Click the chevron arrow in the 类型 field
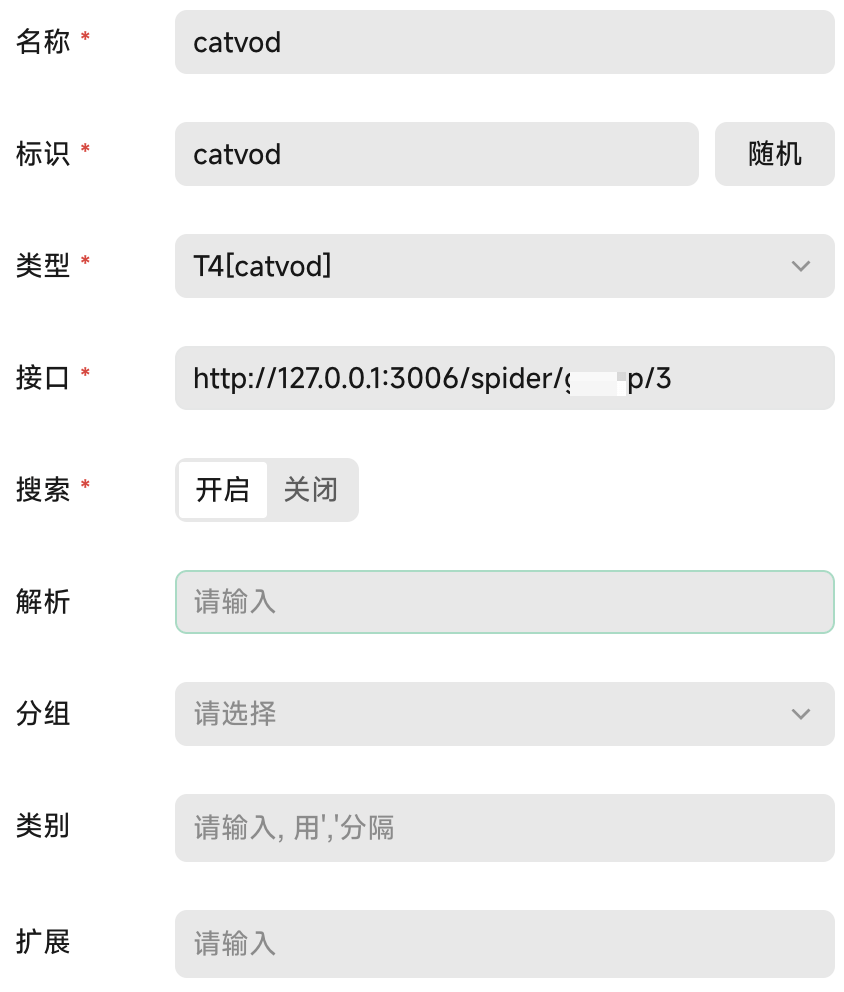Viewport: 844px width, 992px height. coord(800,266)
